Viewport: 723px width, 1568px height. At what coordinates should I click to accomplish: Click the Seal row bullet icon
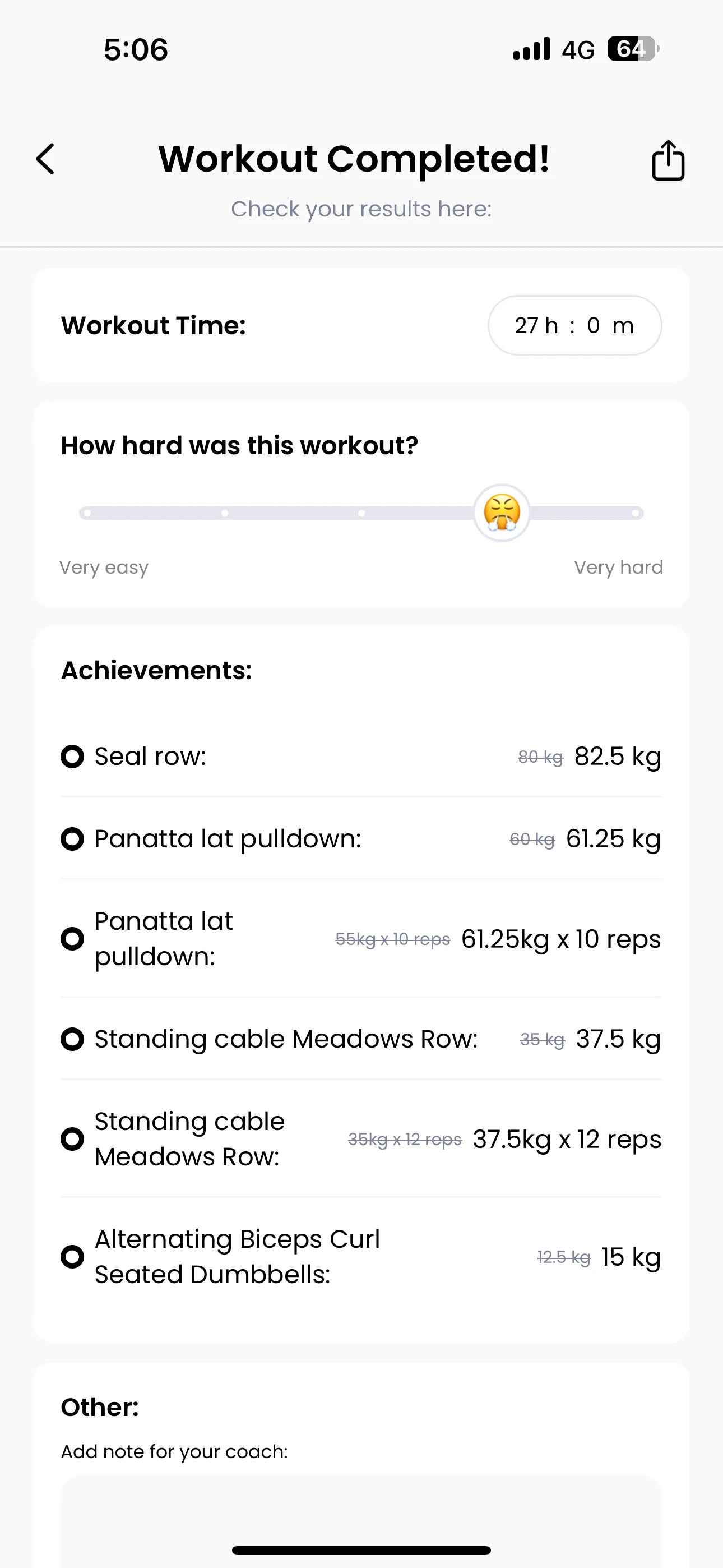pos(72,757)
